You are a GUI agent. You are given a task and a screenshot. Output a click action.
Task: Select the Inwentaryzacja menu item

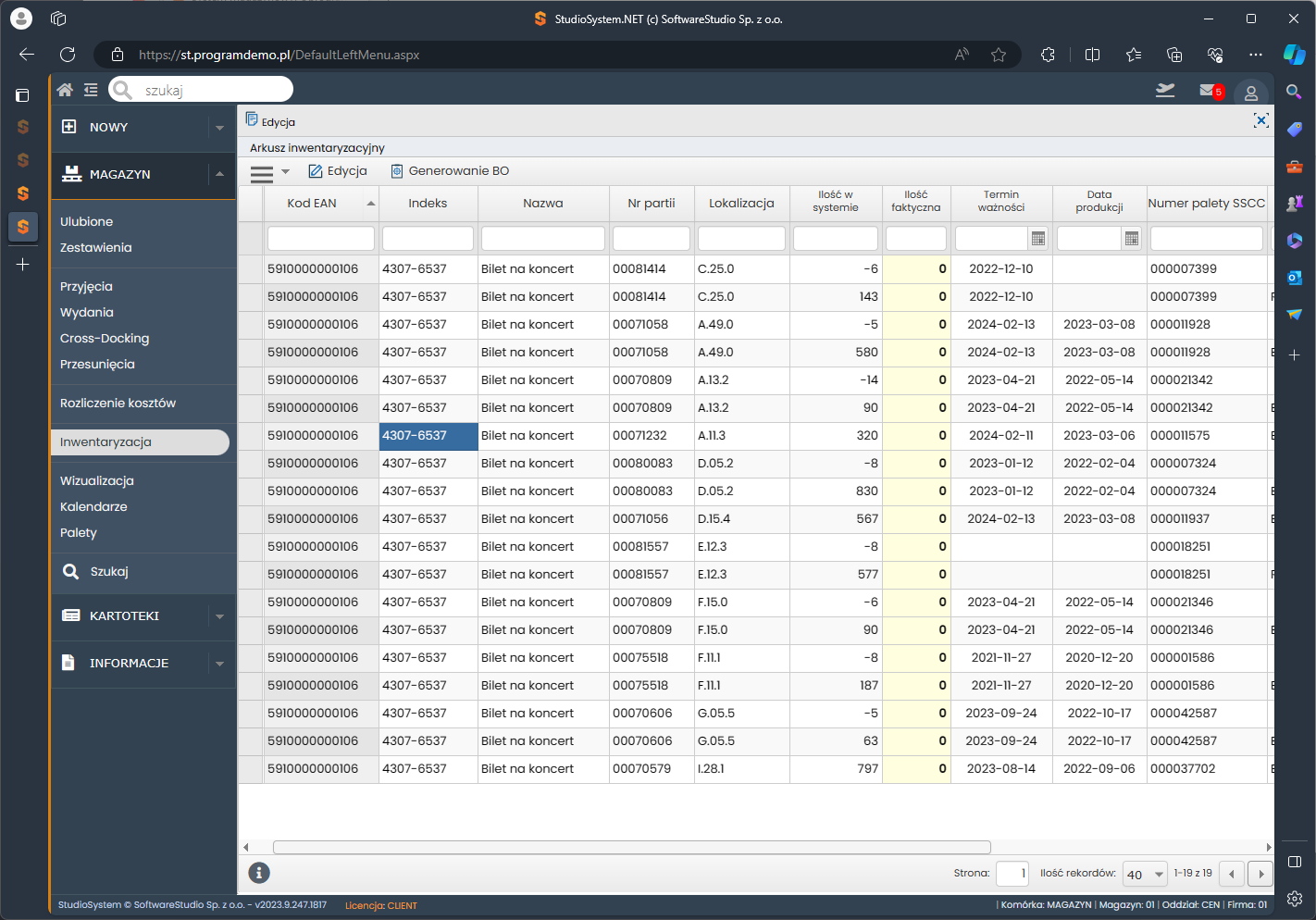click(140, 442)
